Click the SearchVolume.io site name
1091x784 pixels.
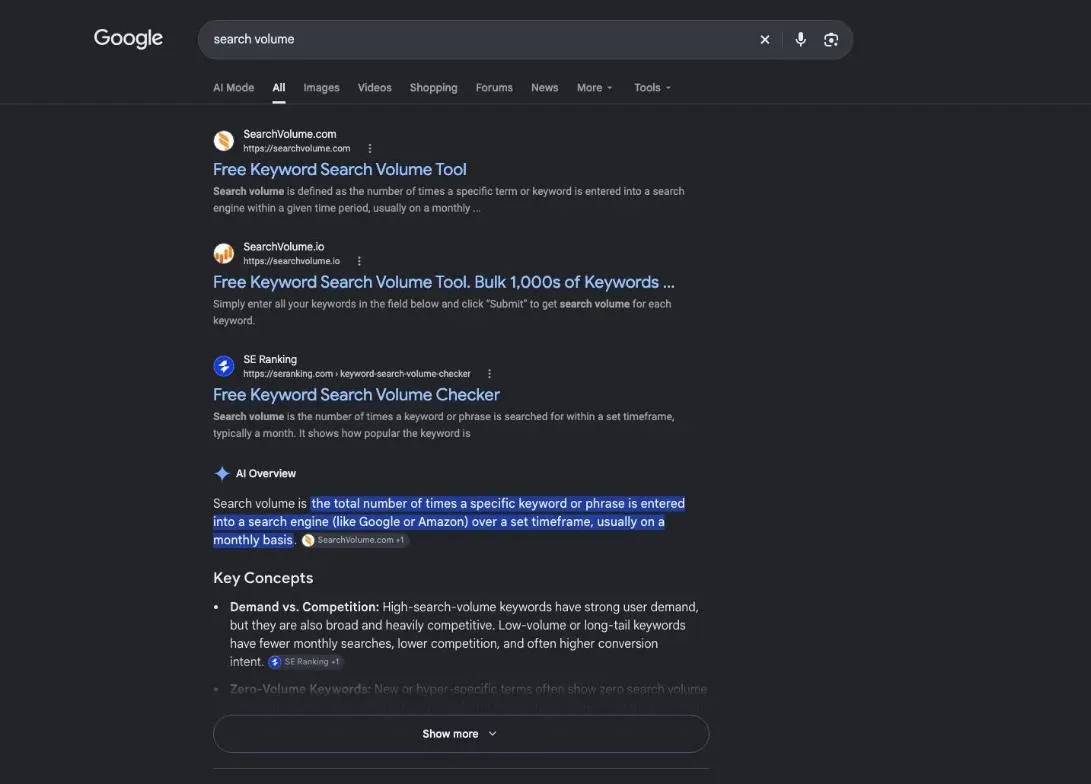click(x=284, y=247)
